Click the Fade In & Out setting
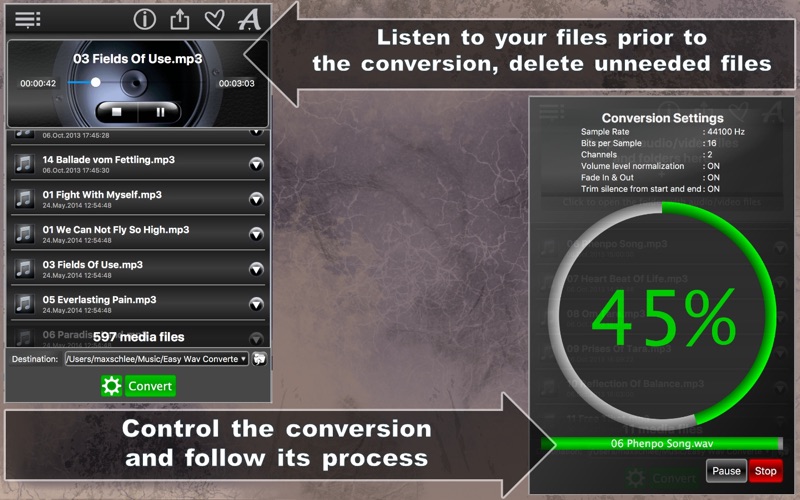Viewport: 800px width, 500px height. point(650,178)
